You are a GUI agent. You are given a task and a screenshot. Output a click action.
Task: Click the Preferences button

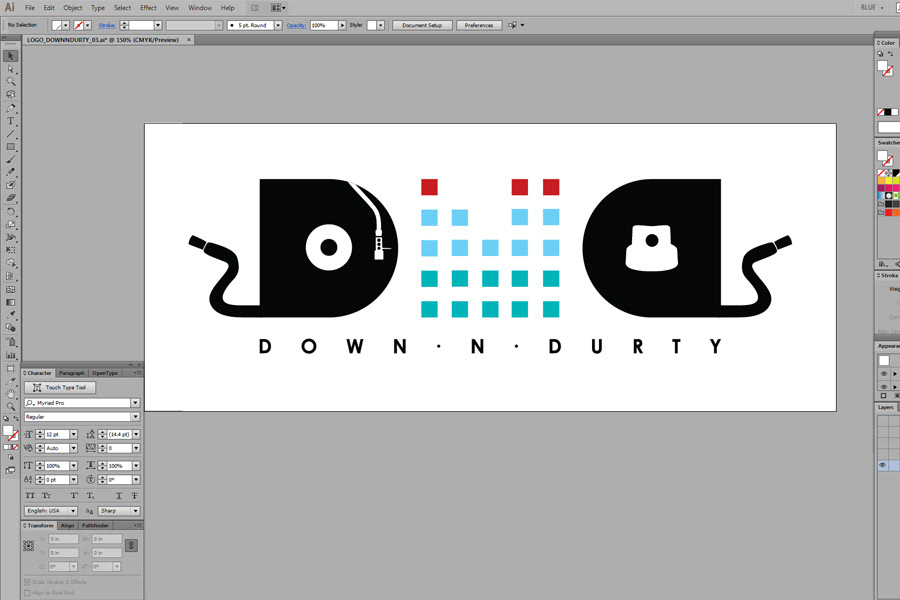(479, 25)
